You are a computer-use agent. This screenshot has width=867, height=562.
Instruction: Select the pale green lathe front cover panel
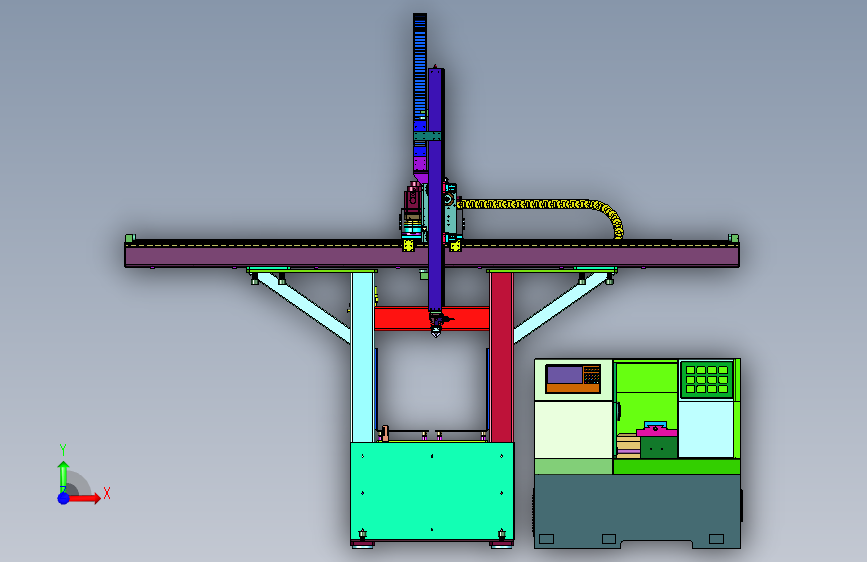pyautogui.click(x=573, y=429)
